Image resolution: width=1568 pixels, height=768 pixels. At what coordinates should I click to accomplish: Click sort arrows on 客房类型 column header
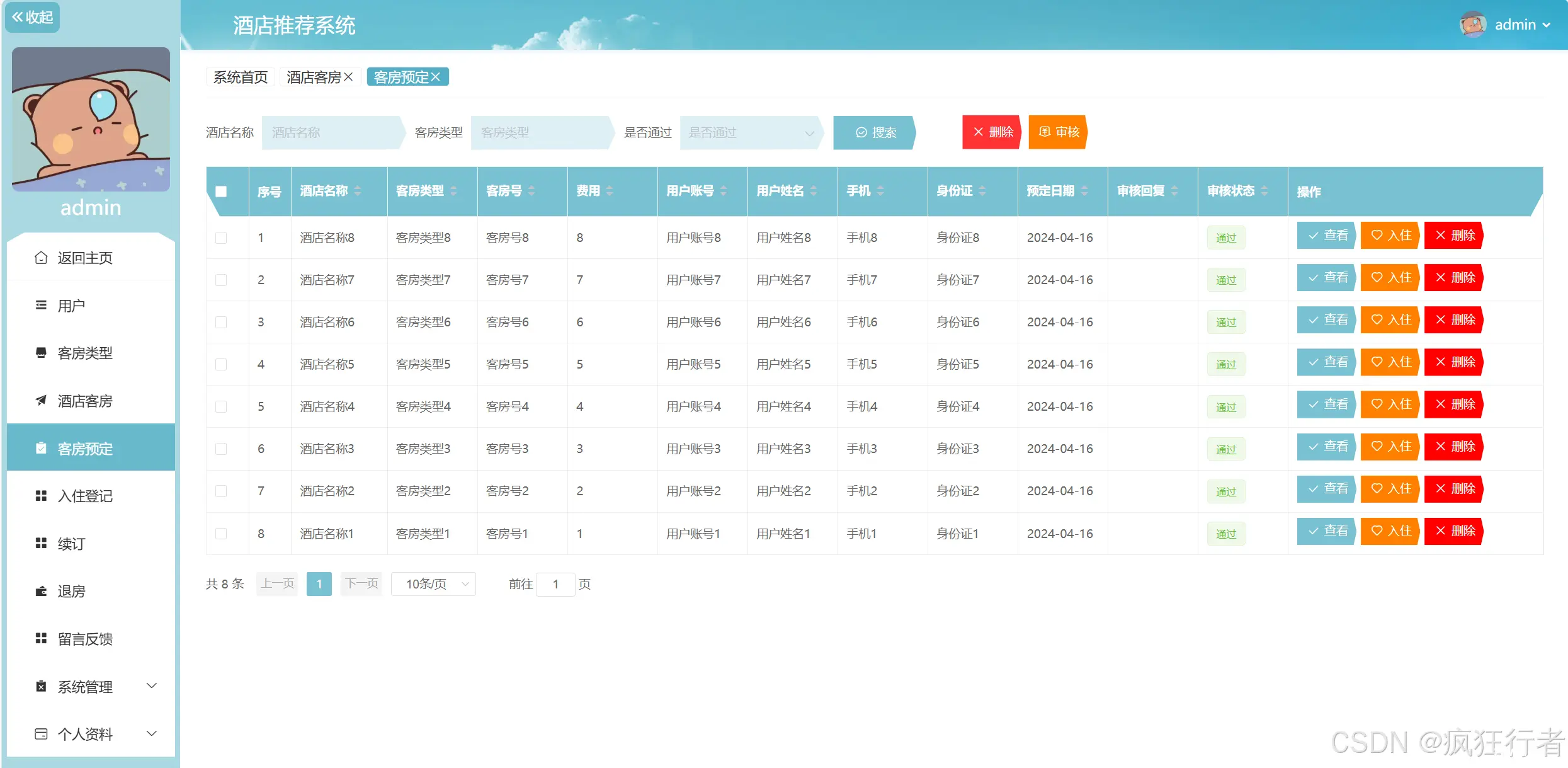coord(453,191)
